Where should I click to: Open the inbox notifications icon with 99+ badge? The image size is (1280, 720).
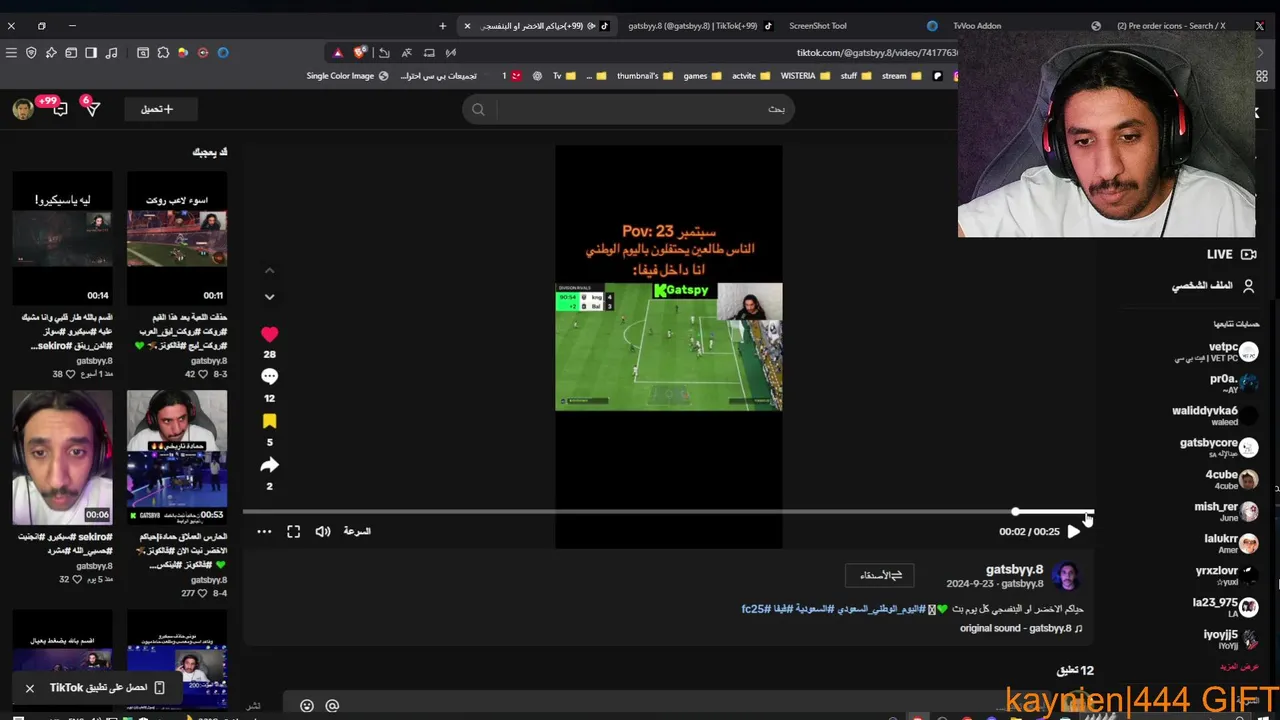click(59, 109)
